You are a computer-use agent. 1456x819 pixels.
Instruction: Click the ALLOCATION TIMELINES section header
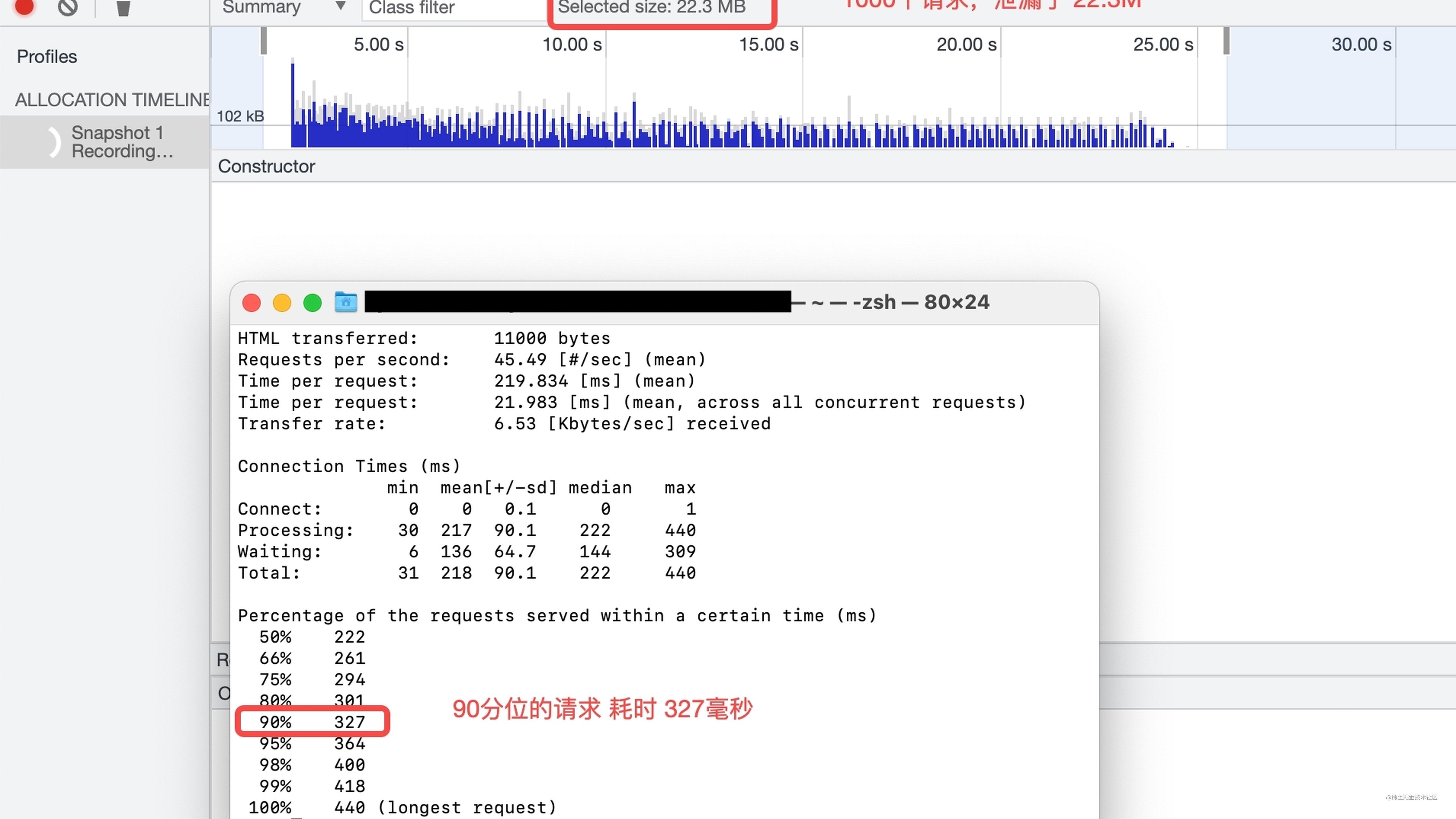point(112,100)
